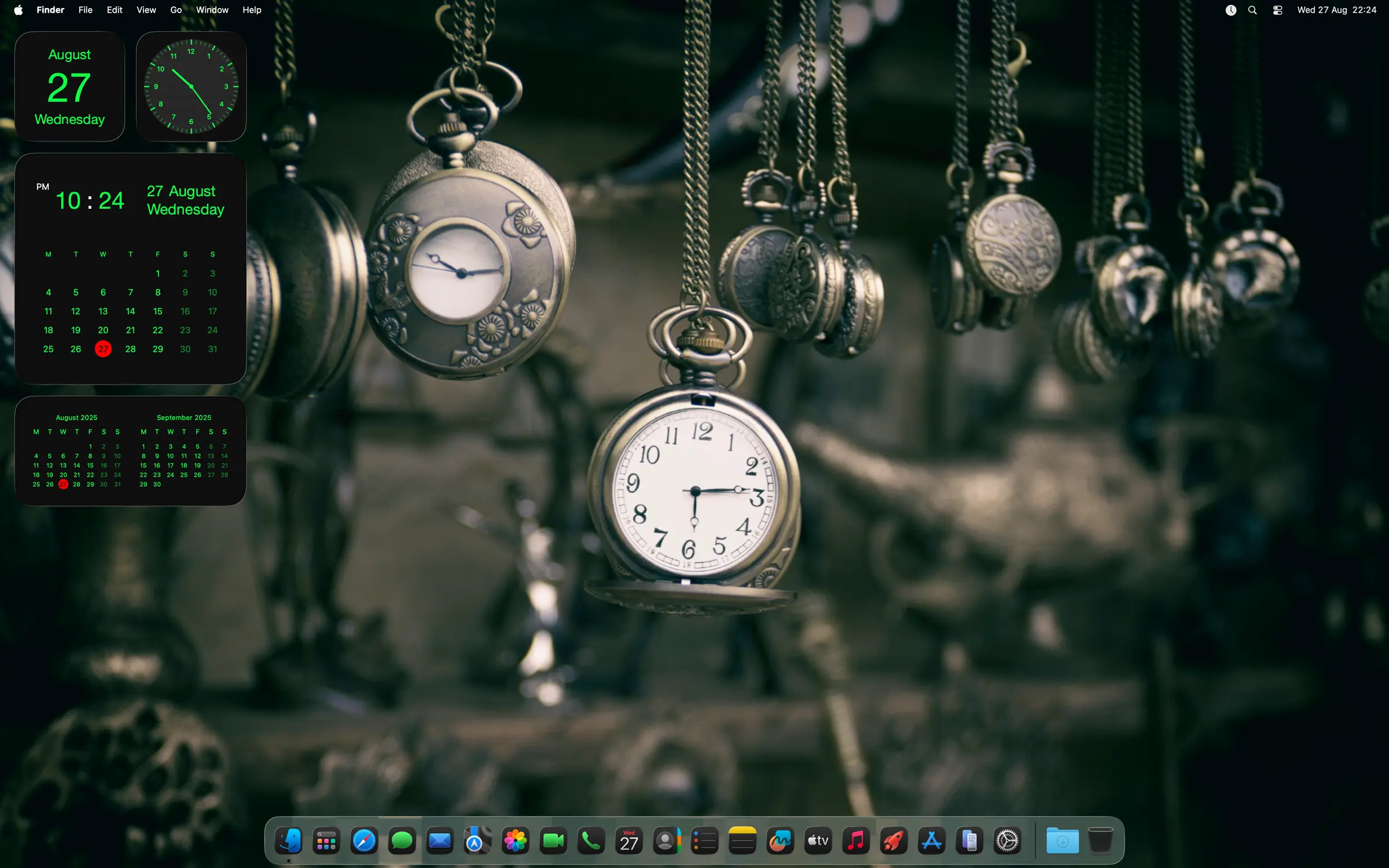Open the Apple menu
Viewport: 1389px width, 868px height.
19,10
